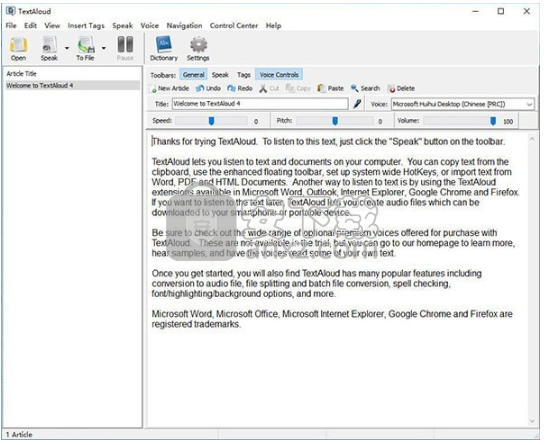Viewport: 548px width, 445px height.
Task: Maximize the TextAloud window
Action: click(501, 11)
